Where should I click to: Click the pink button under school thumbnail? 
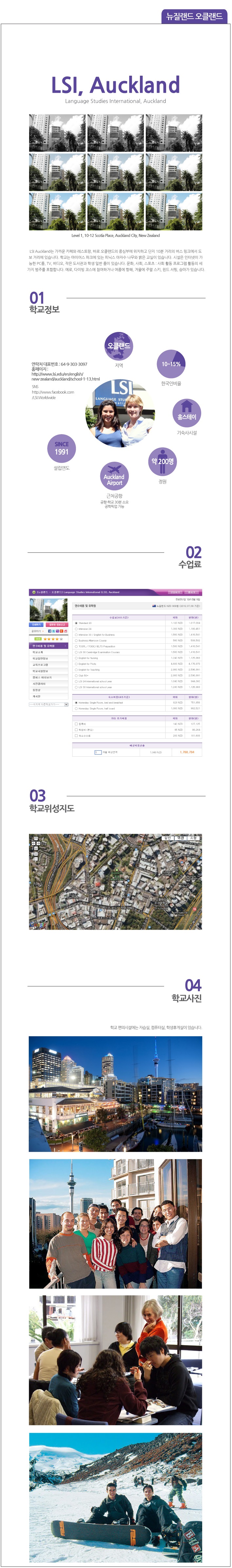pyautogui.click(x=57, y=625)
